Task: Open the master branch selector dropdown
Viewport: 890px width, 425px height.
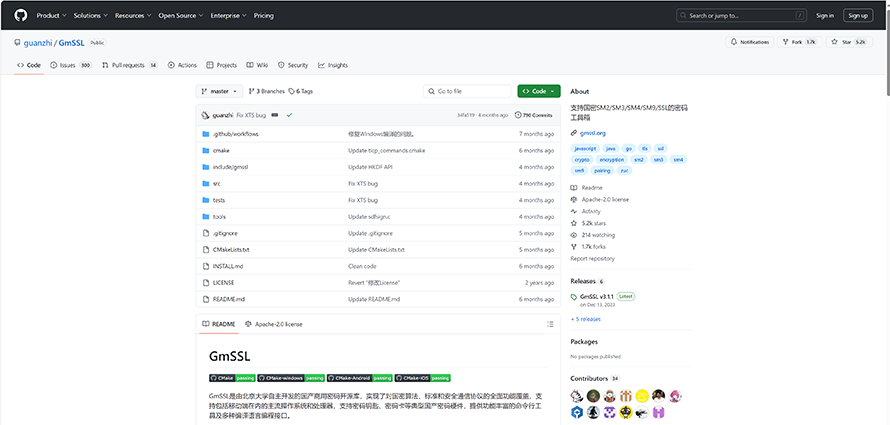Action: 219,91
